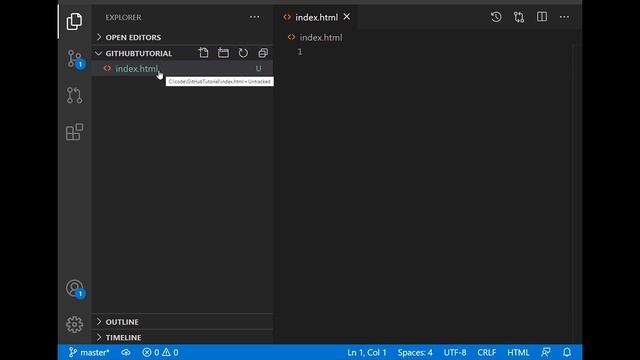Publish changes with the cloud sync icon
This screenshot has height=360, width=640.
pyautogui.click(x=126, y=352)
